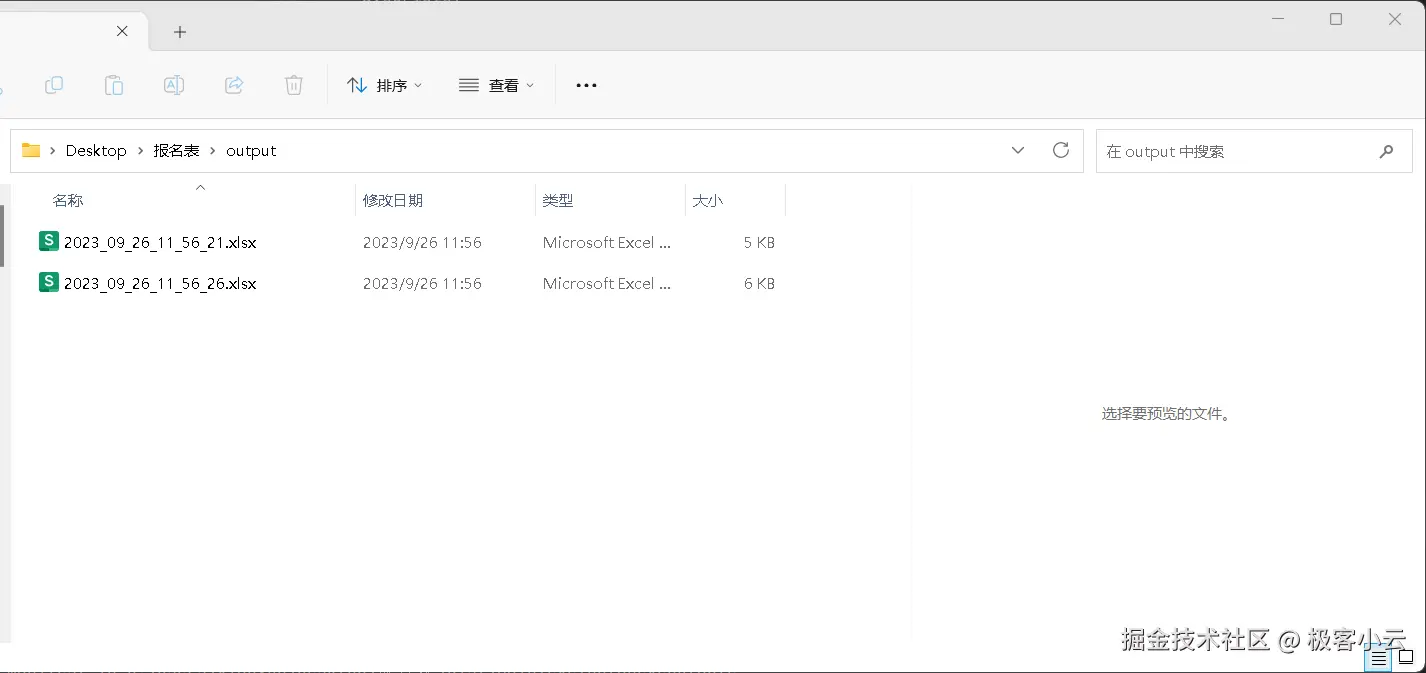This screenshot has width=1426, height=673.
Task: Expand chevron before Desktop in breadcrumb
Action: (x=53, y=150)
